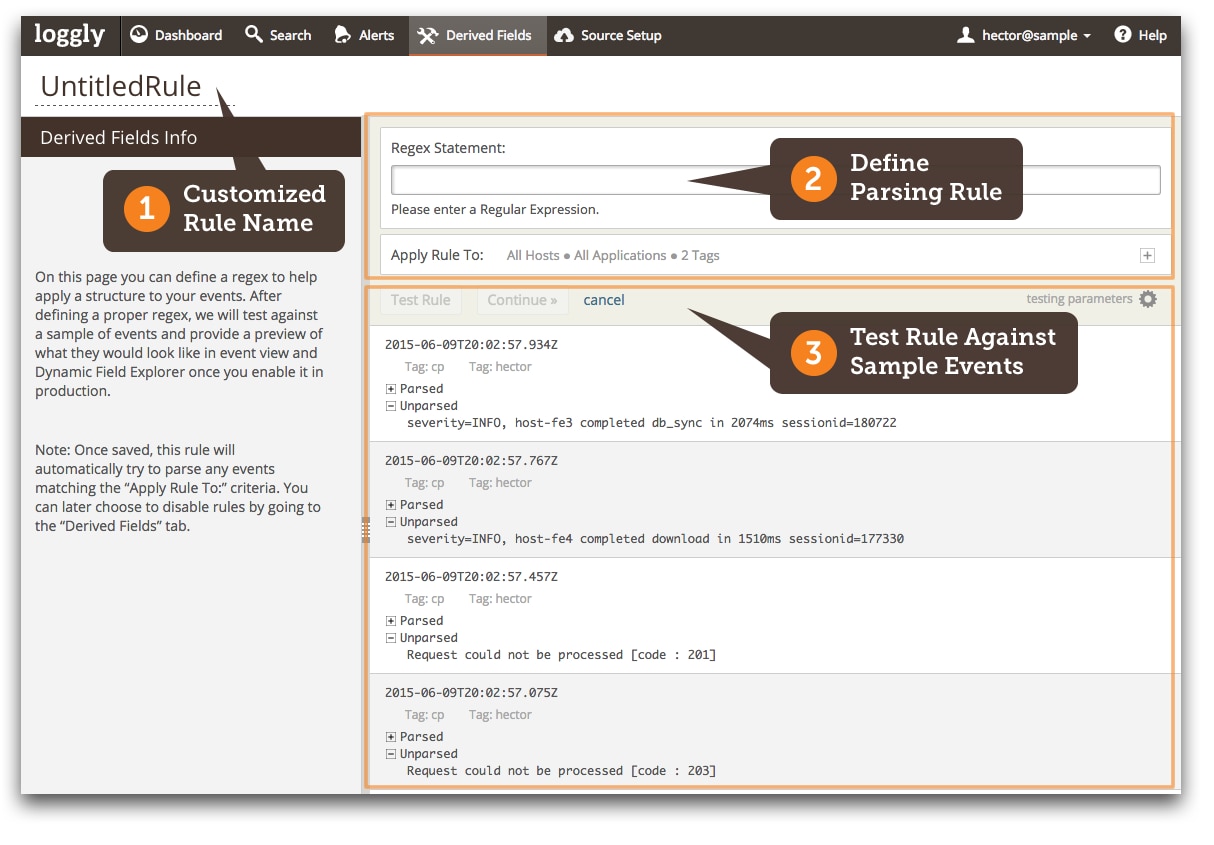The width and height of the screenshot is (1214, 845).
Task: Expand Parsed section of first event
Action: (x=391, y=389)
